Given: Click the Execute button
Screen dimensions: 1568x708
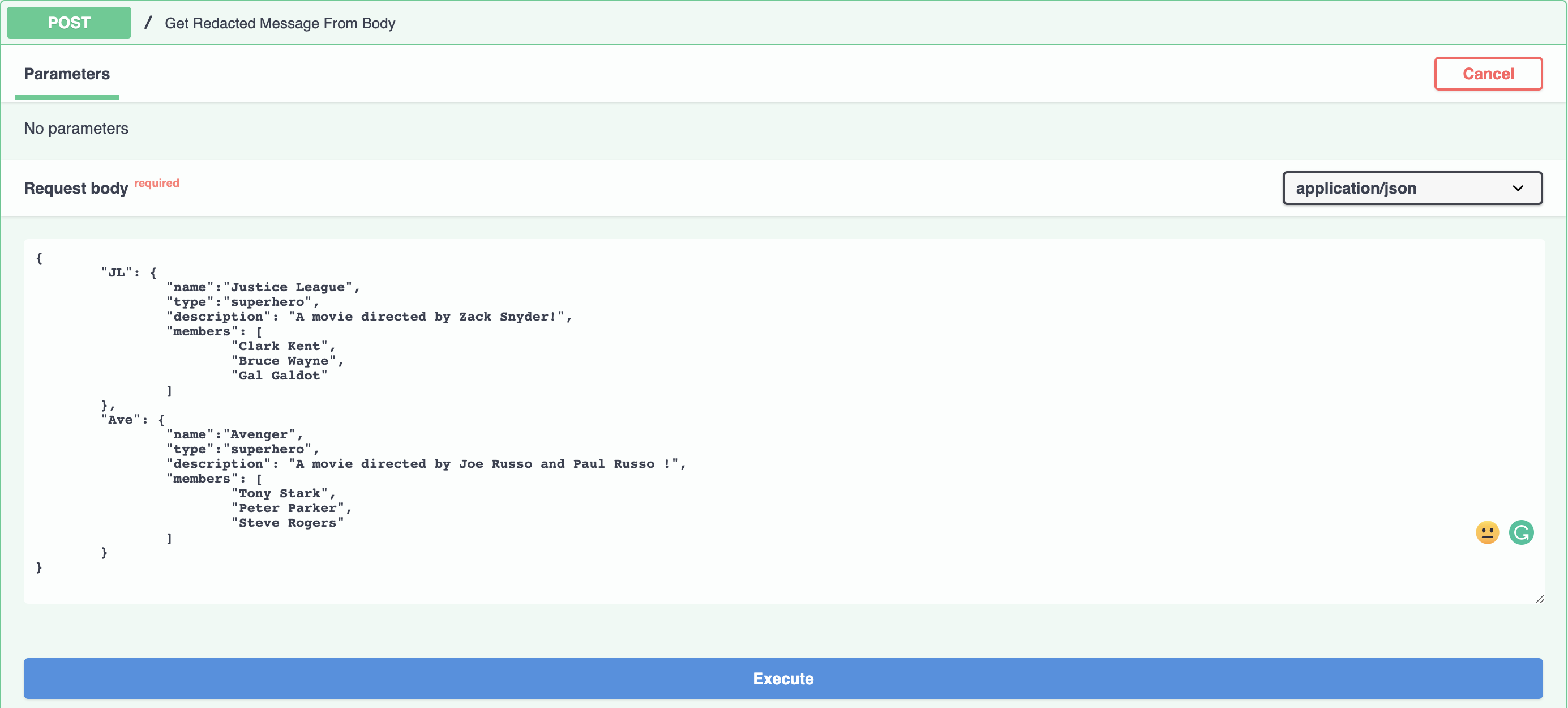Looking at the screenshot, I should pos(784,679).
